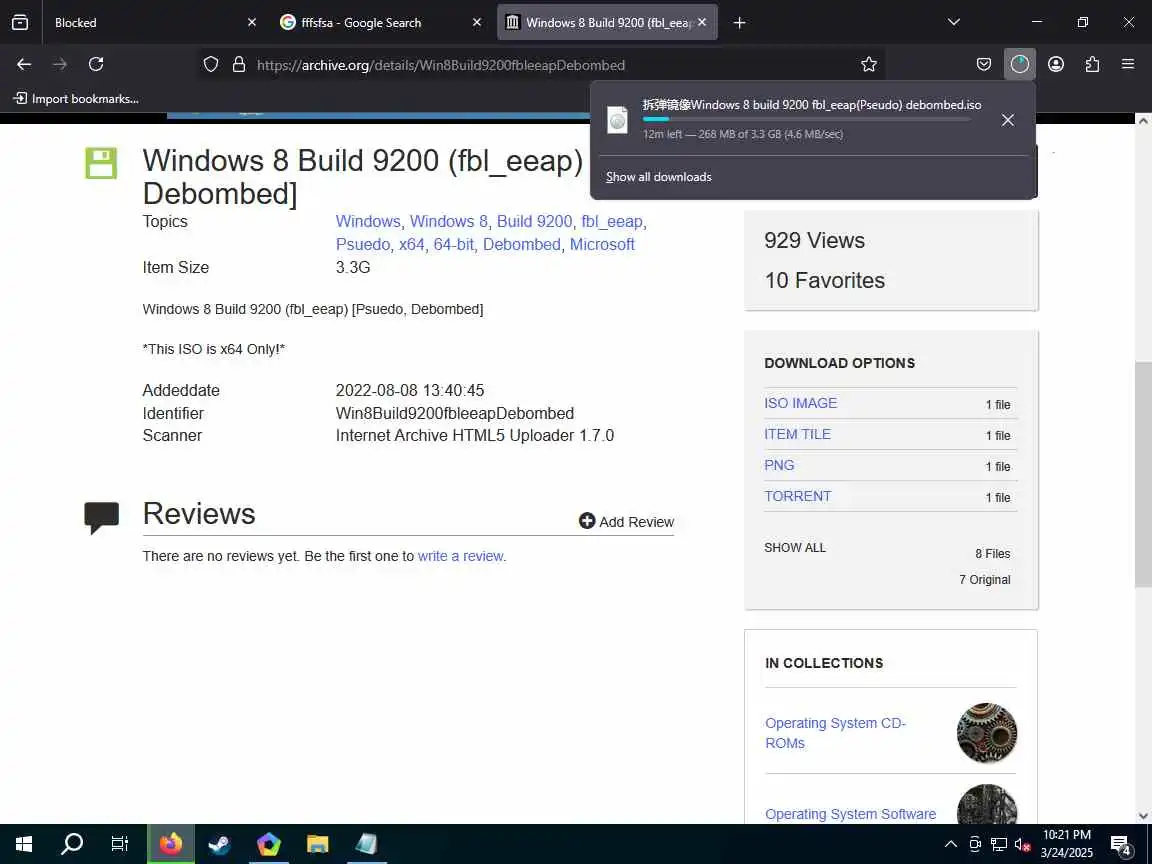
Task: Open Firefox View icon in tab bar
Action: [21, 23]
